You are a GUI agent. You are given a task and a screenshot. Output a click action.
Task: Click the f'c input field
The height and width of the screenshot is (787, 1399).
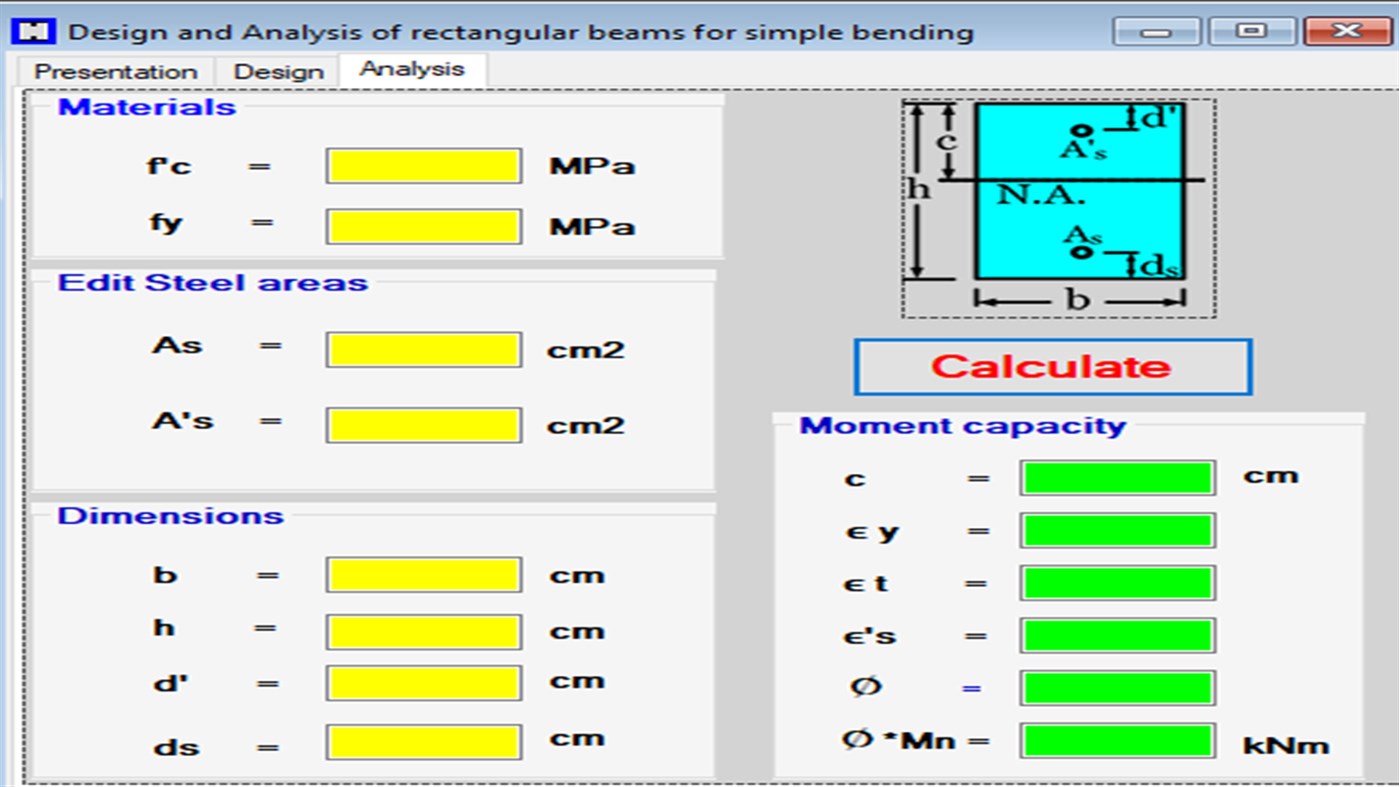[x=422, y=165]
